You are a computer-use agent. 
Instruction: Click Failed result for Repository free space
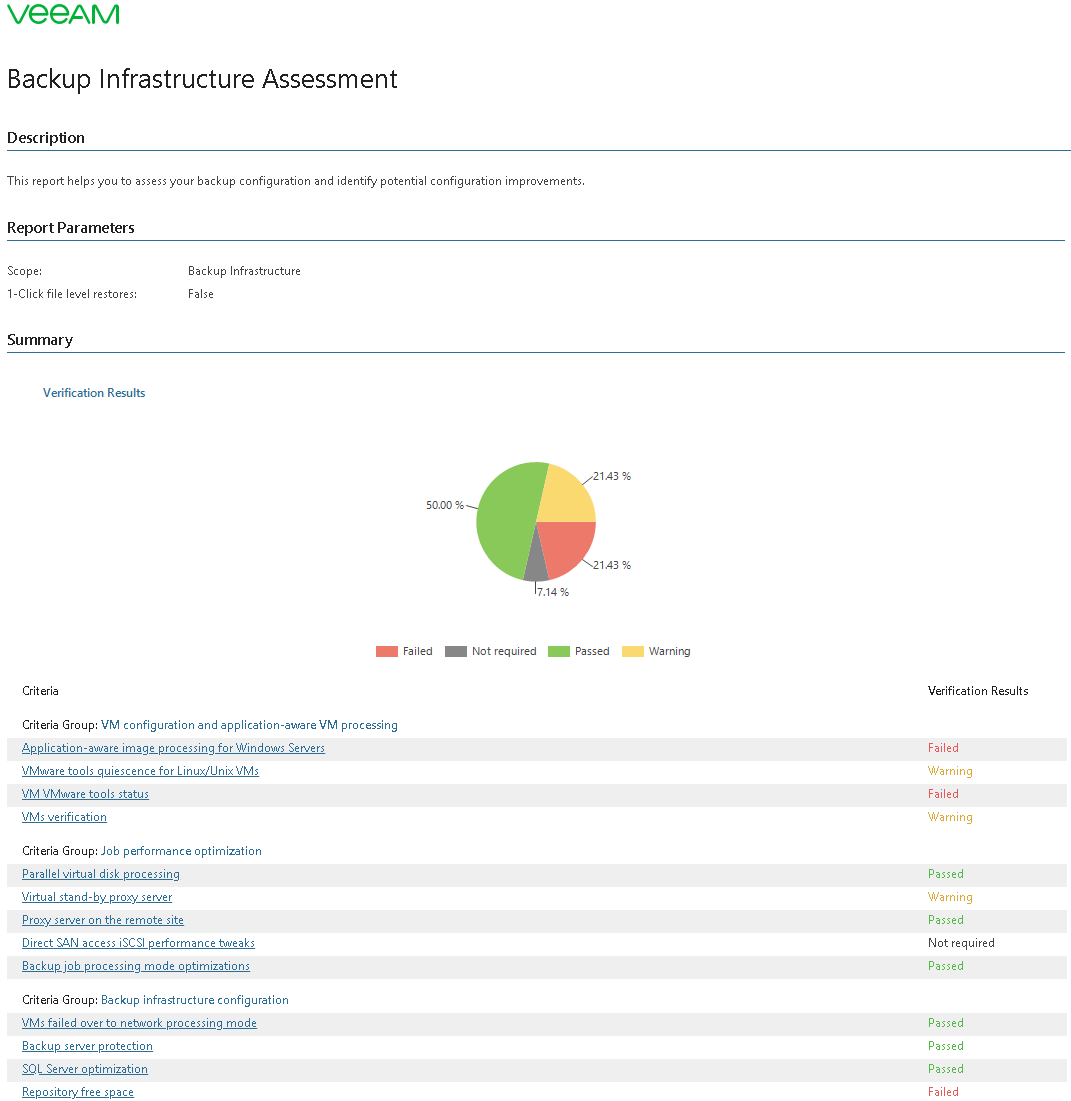click(943, 1093)
